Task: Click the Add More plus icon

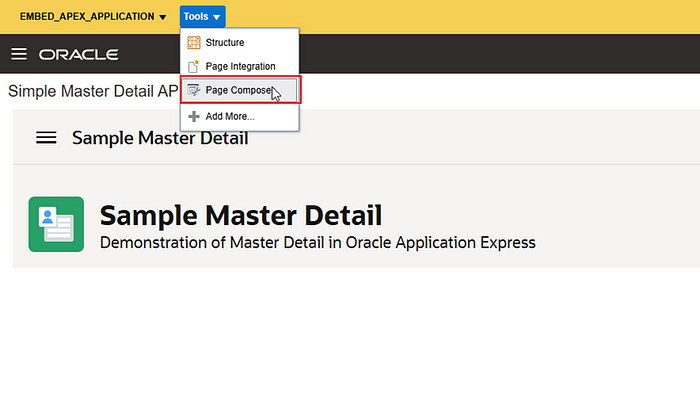Action: (194, 117)
